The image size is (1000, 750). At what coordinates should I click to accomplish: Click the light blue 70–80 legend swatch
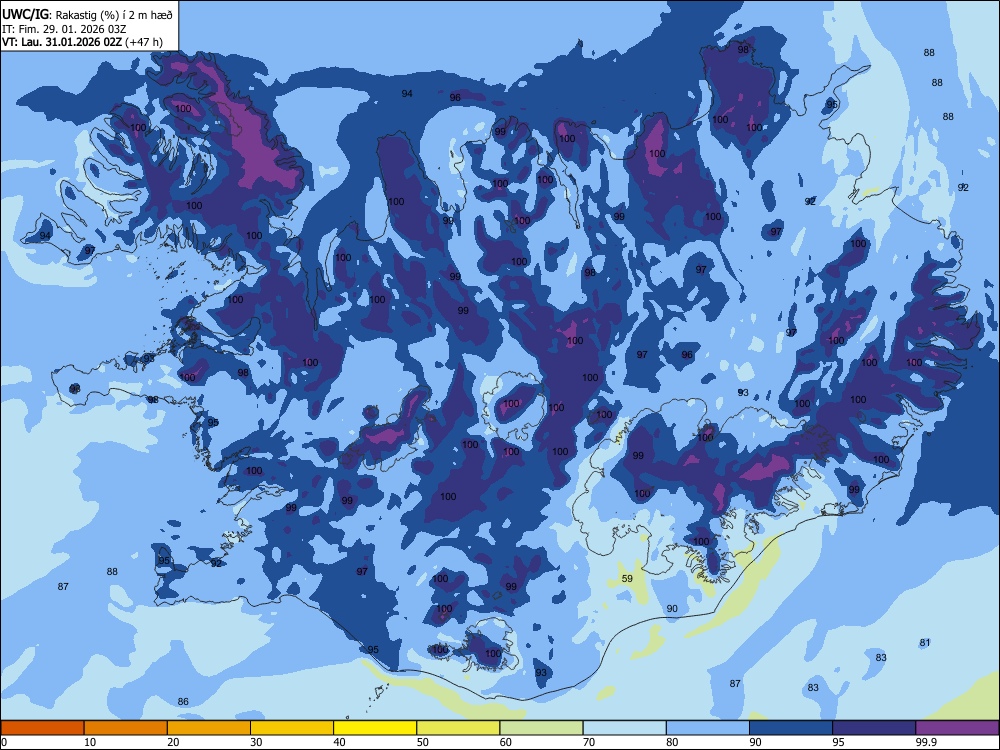(624, 728)
